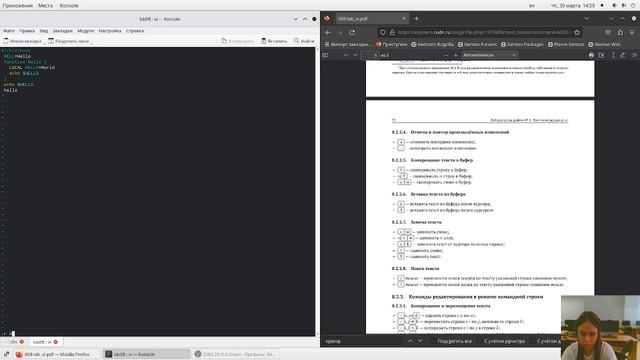Go back in Firefox
Screen dimensions: 640x360
click(328, 32)
